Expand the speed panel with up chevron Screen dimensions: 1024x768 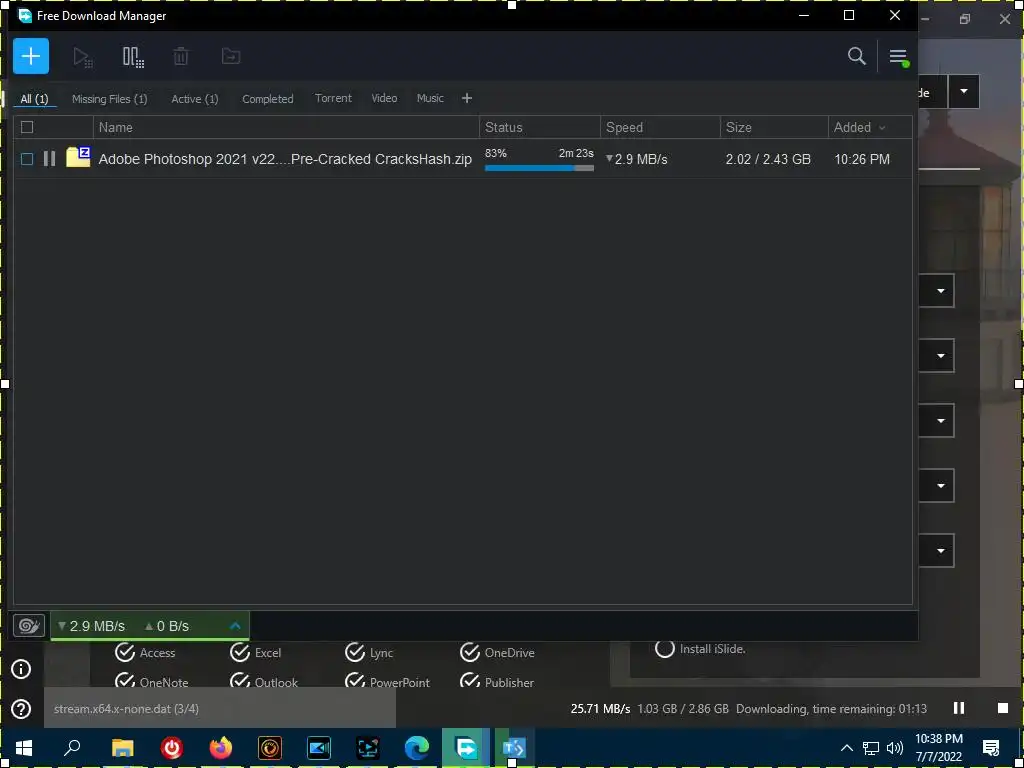tap(236, 626)
